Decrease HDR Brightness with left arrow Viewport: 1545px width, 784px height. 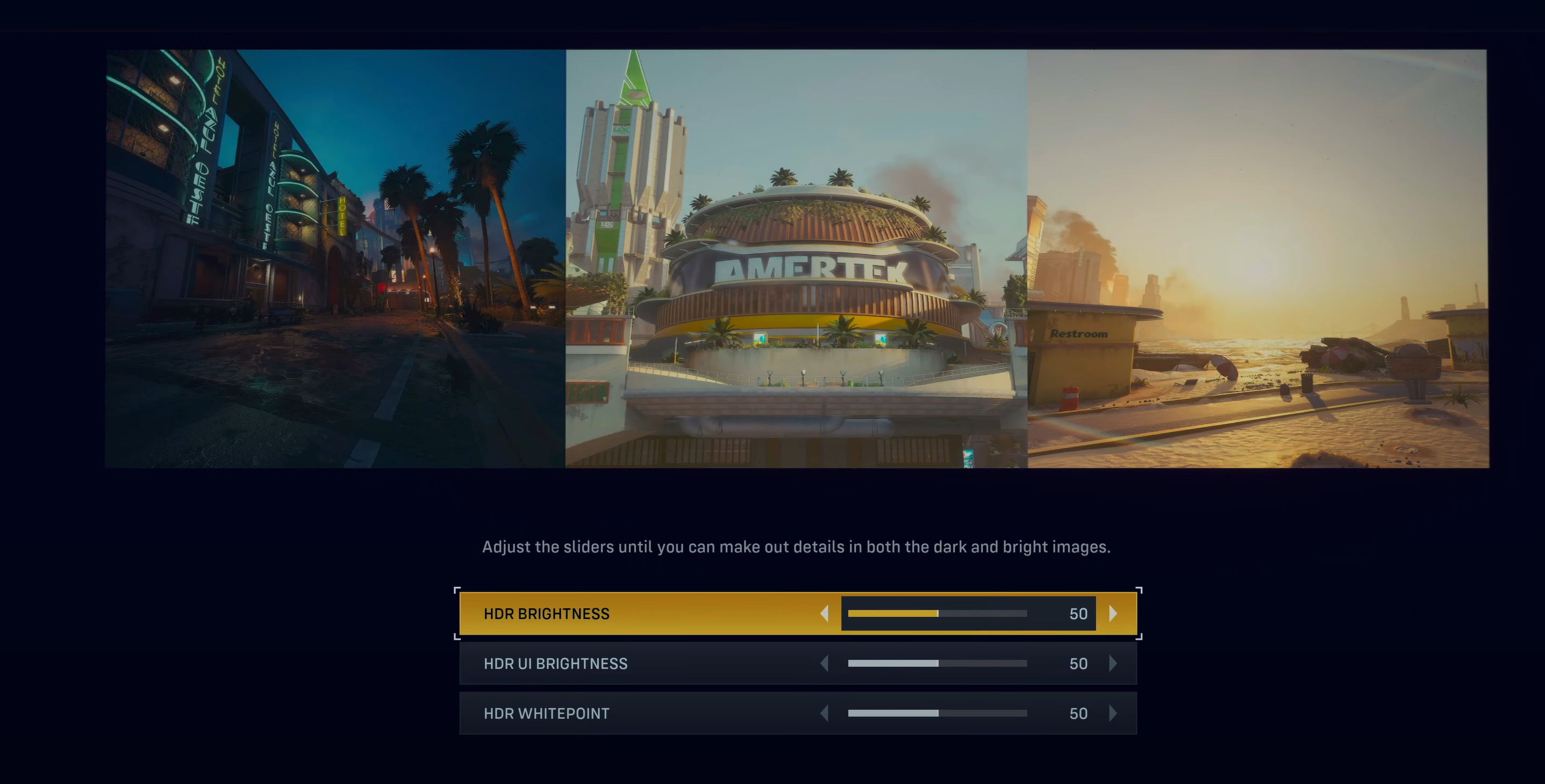825,614
